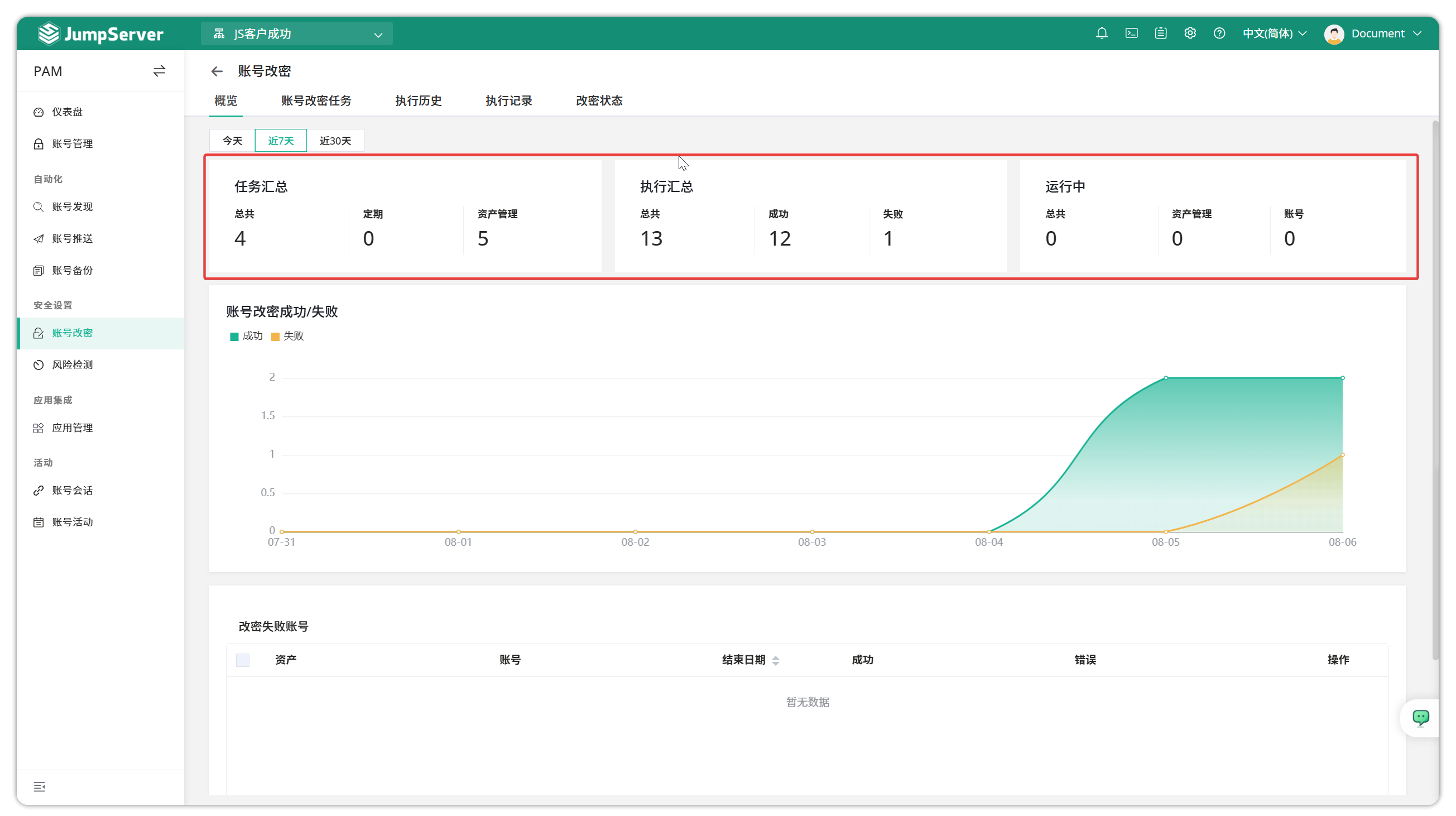Select the 今天 time range
The image size is (1456, 816).
[x=232, y=140]
